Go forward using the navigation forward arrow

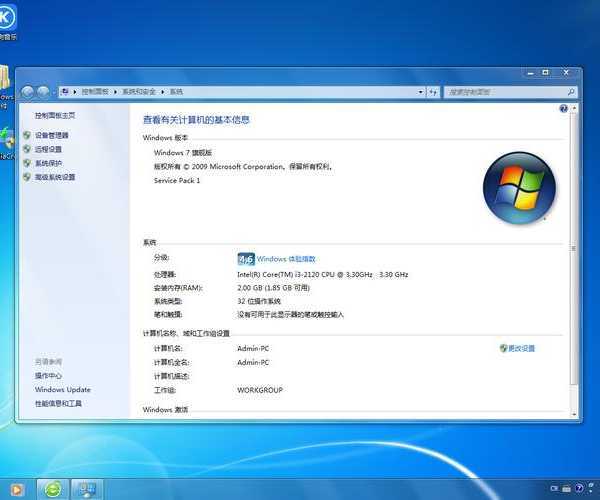[44, 92]
